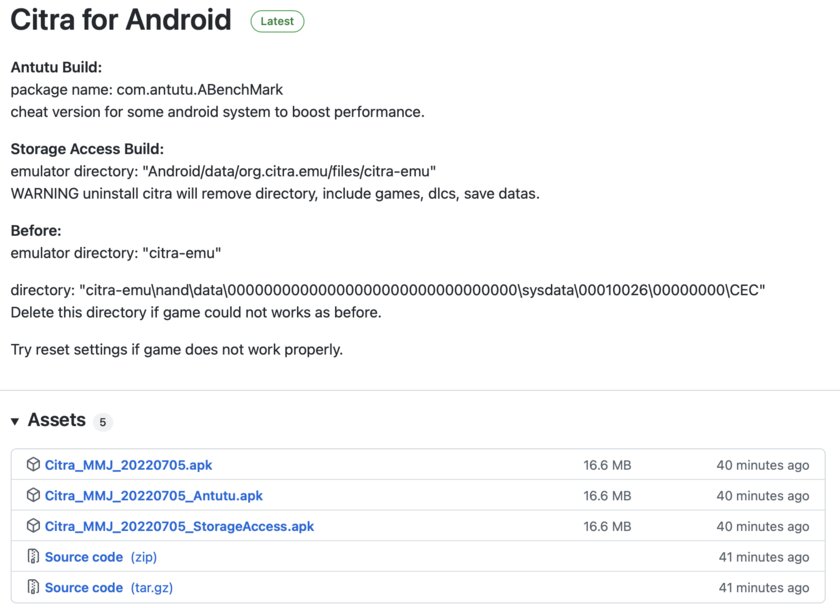Click the citra-emu\nand\data sysdata CEC directory path
Image resolution: width=840 pixels, height=608 pixels.
[x=388, y=290]
